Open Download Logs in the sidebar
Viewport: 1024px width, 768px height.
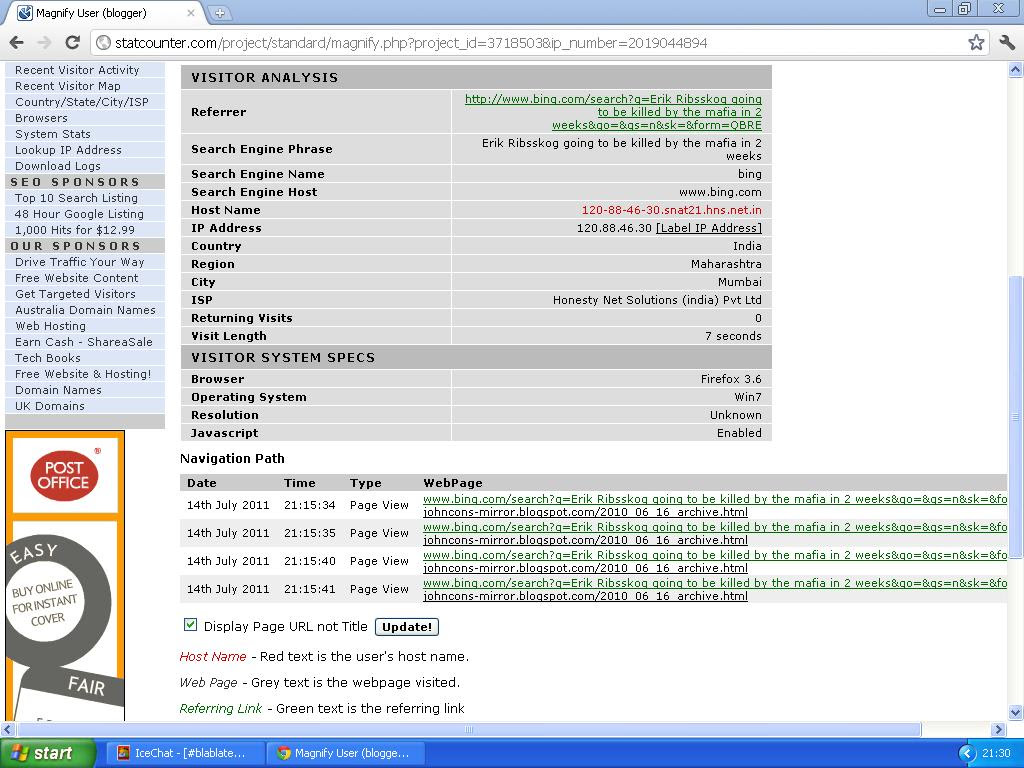tap(58, 166)
